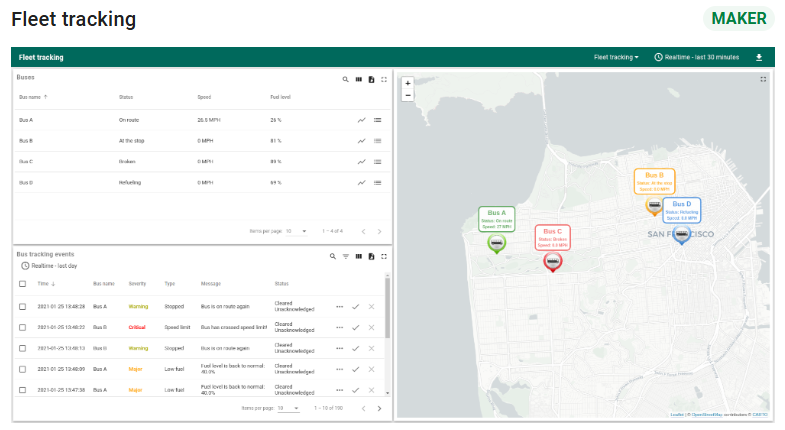Image resolution: width=785 pixels, height=430 pixels.
Task: Open Realtime - last 30 minutes time window
Action: coord(696,57)
